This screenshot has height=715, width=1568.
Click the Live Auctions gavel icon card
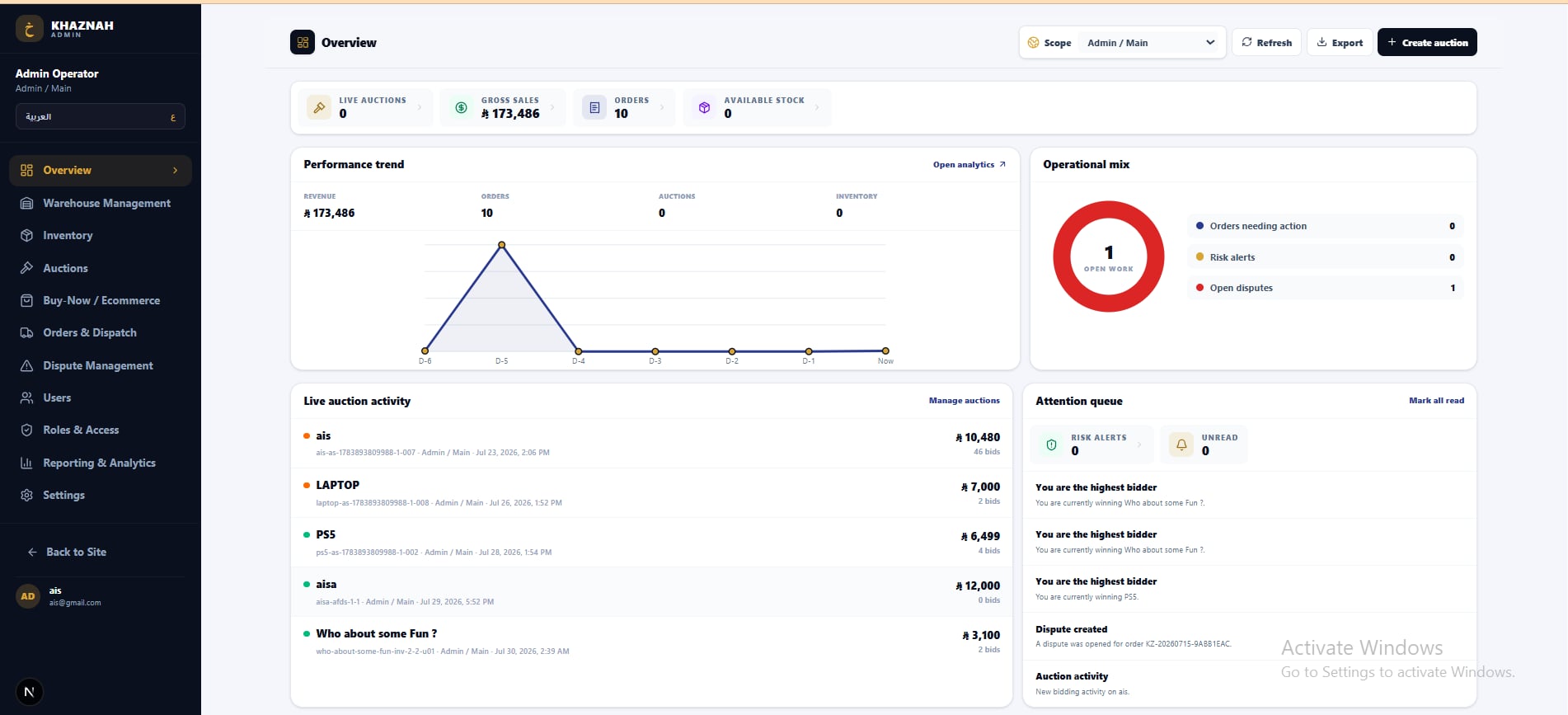pyautogui.click(x=319, y=107)
